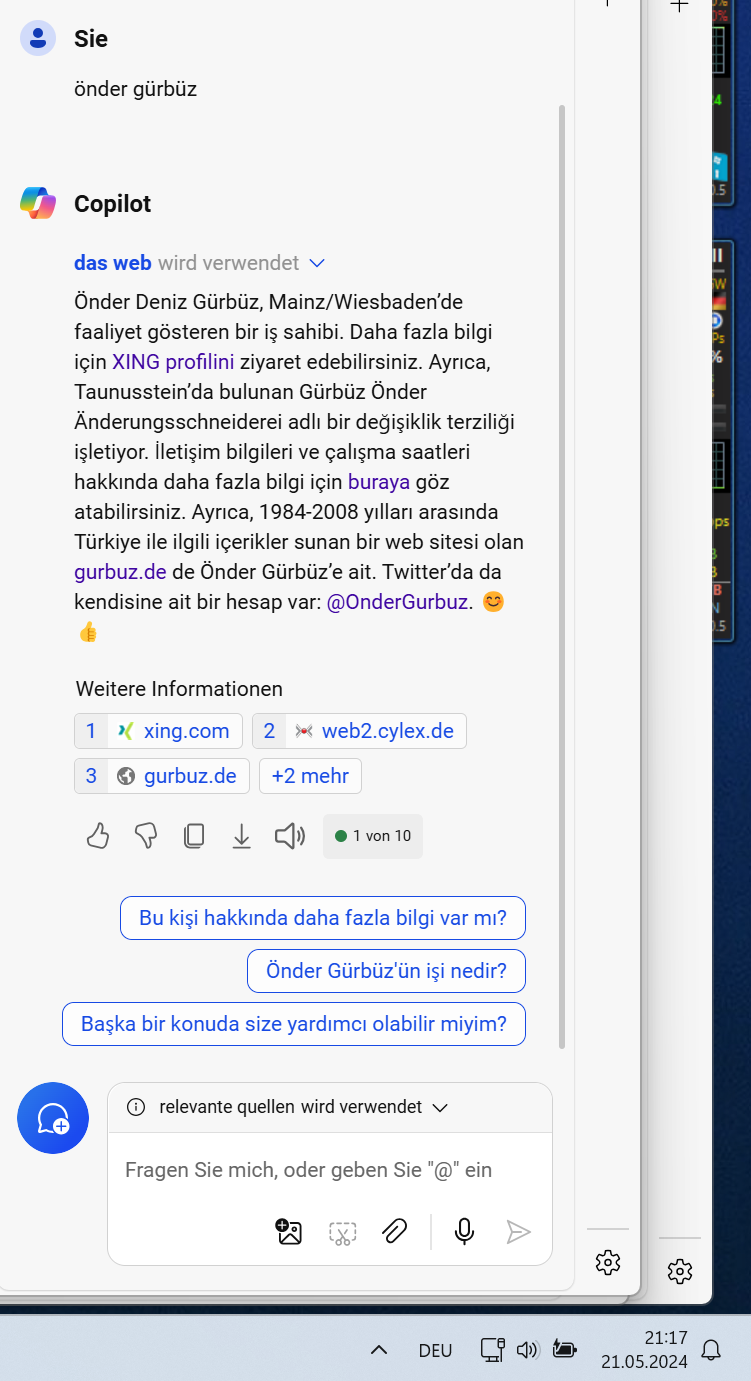Open source 1 xing.com
The width and height of the screenshot is (751, 1381).
[158, 731]
